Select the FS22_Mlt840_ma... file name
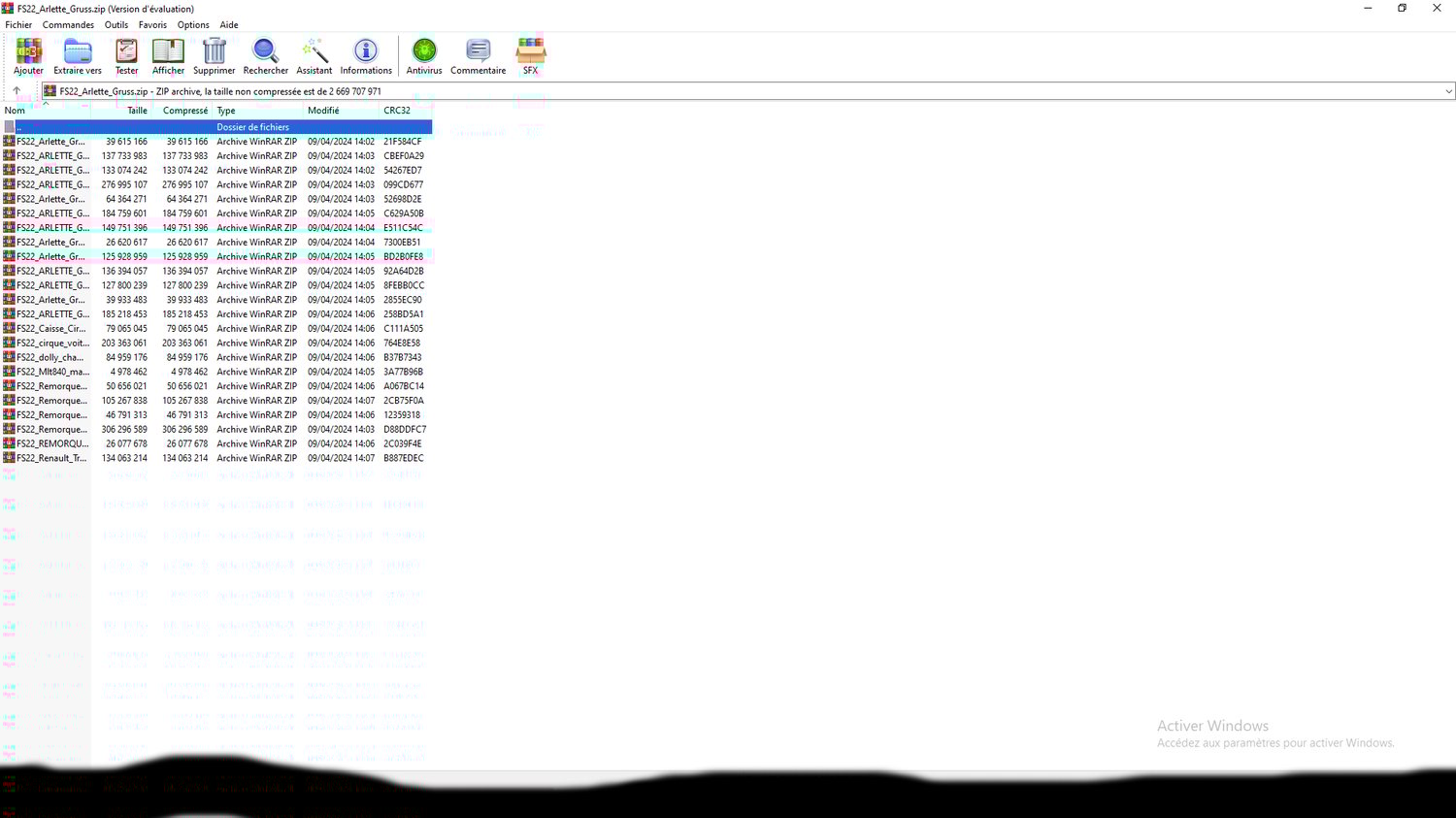The height and width of the screenshot is (818, 1456). click(x=52, y=372)
